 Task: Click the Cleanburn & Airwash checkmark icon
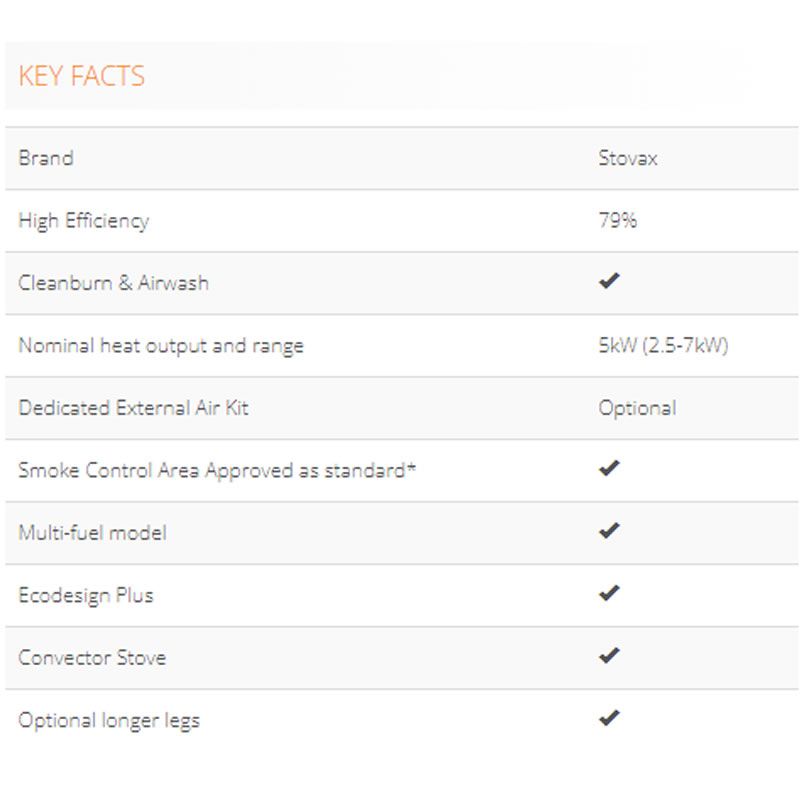point(609,281)
